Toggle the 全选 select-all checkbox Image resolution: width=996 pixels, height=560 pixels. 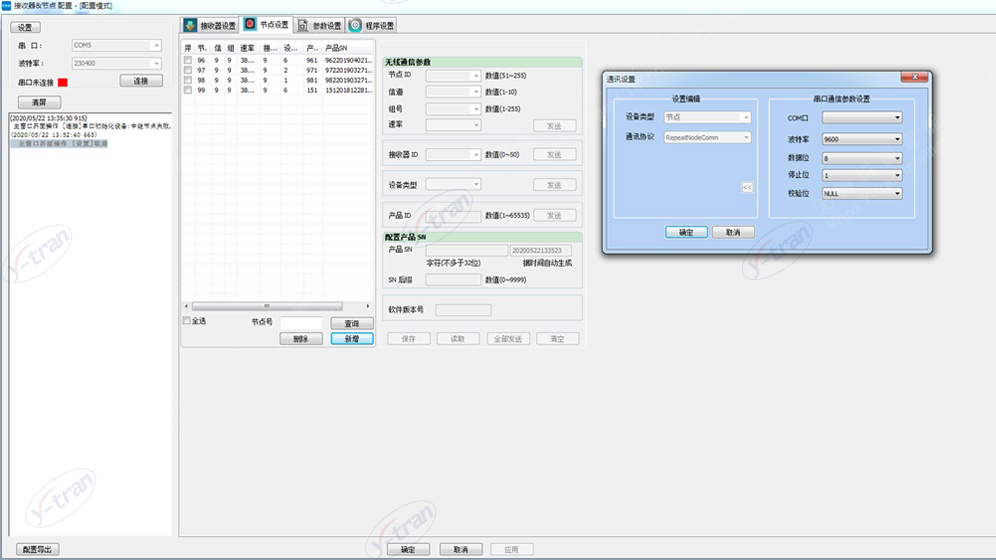[x=187, y=321]
